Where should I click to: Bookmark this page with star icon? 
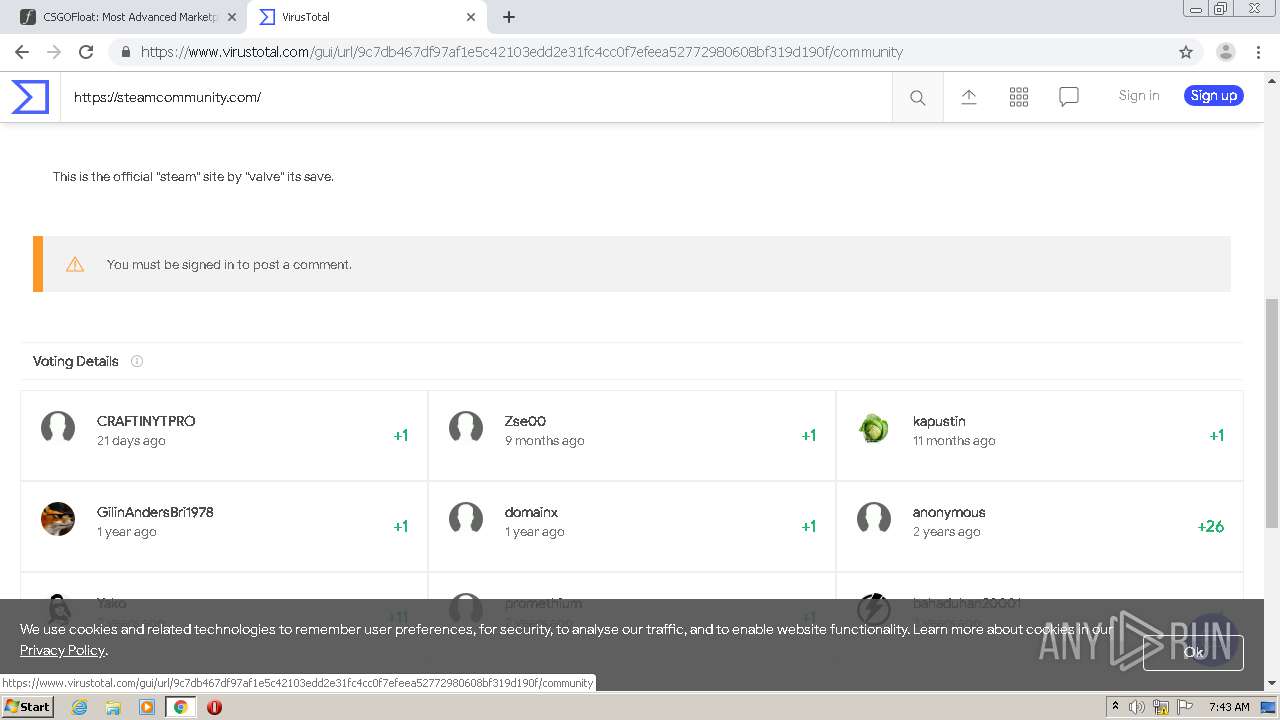pyautogui.click(x=1186, y=52)
